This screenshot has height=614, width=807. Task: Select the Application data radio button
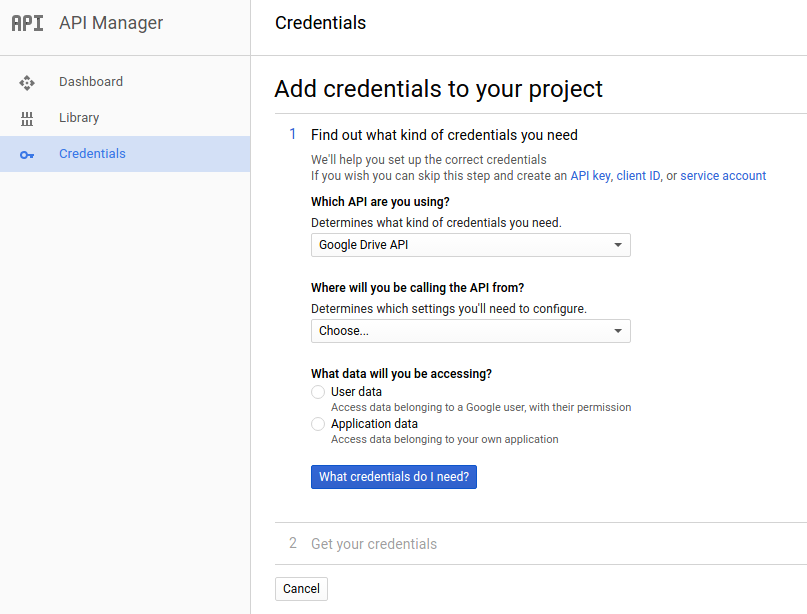(318, 424)
